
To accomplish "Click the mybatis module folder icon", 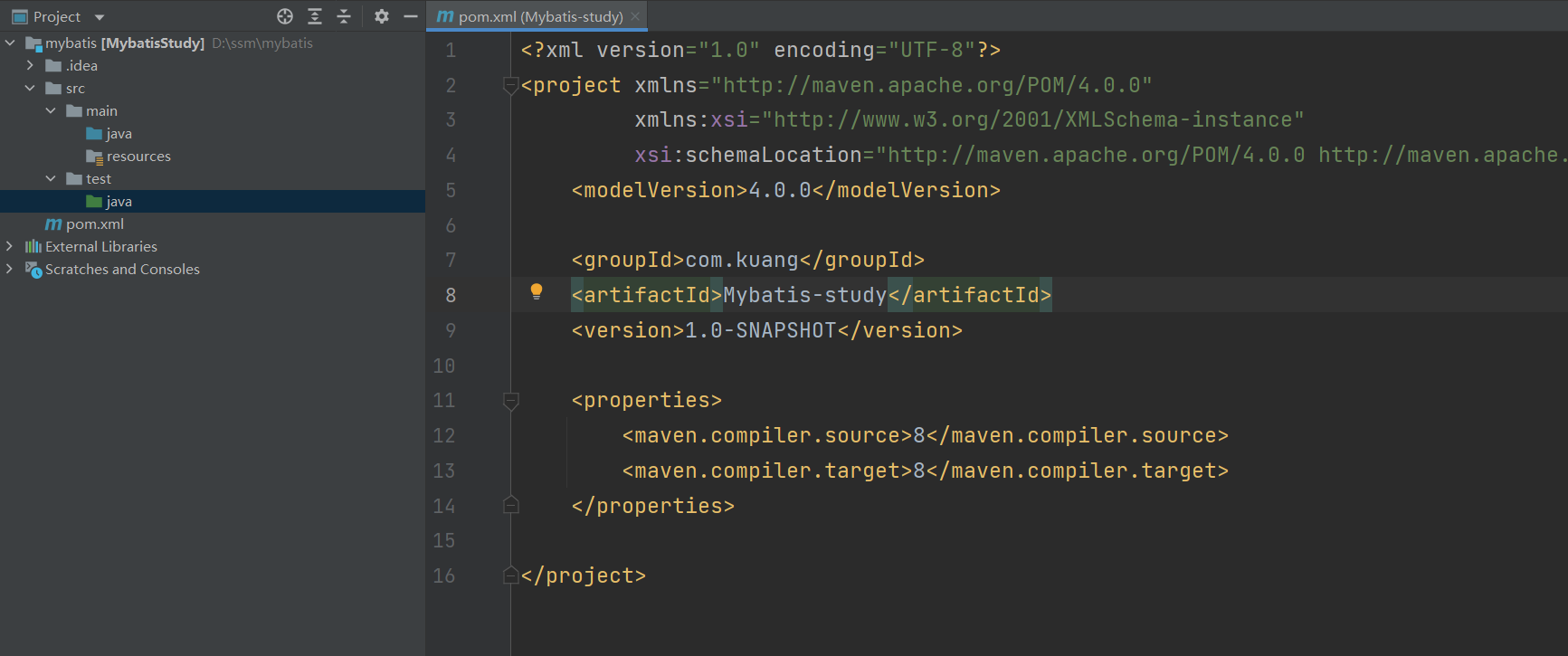I will (x=33, y=43).
